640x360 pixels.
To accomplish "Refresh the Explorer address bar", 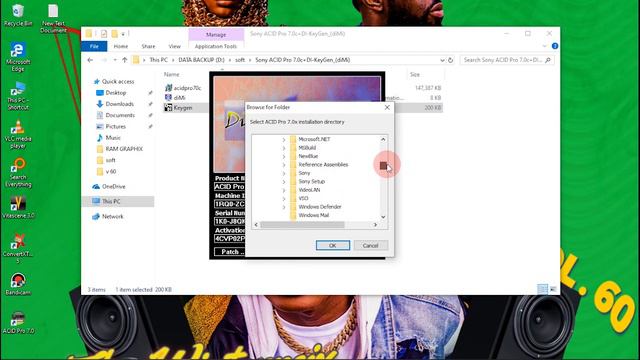I will [451, 60].
